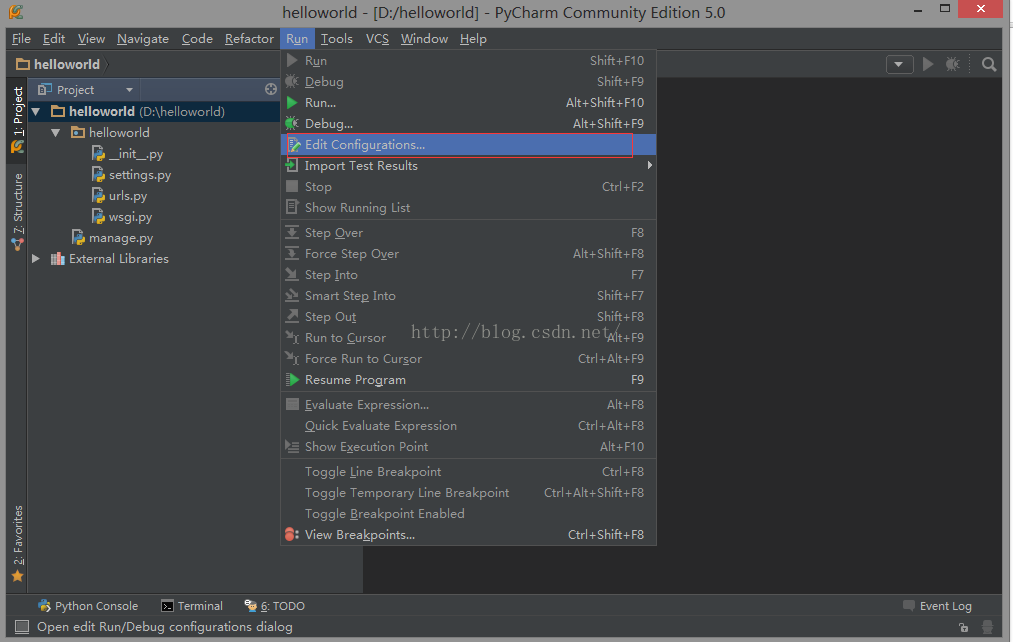Open the run configuration selector dropdown
The height and width of the screenshot is (642, 1013).
coord(899,65)
